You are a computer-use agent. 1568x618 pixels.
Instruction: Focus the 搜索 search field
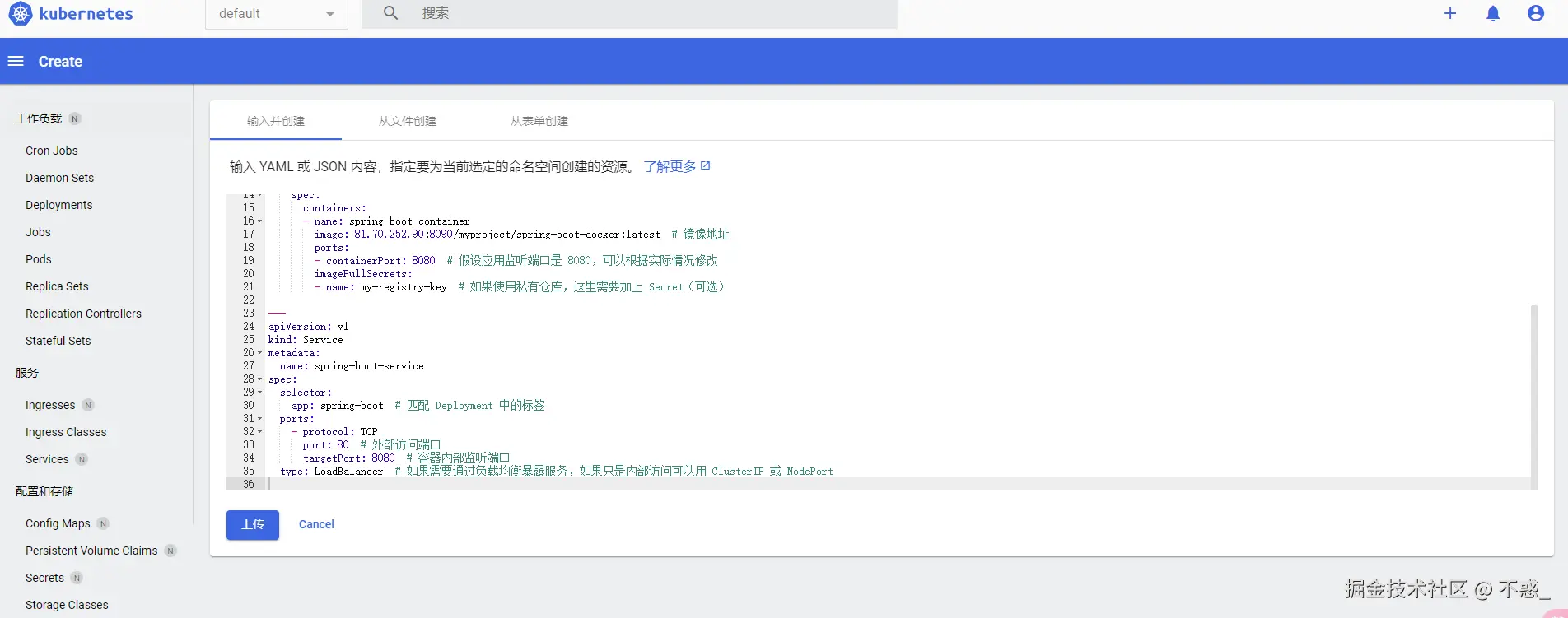pyautogui.click(x=630, y=14)
